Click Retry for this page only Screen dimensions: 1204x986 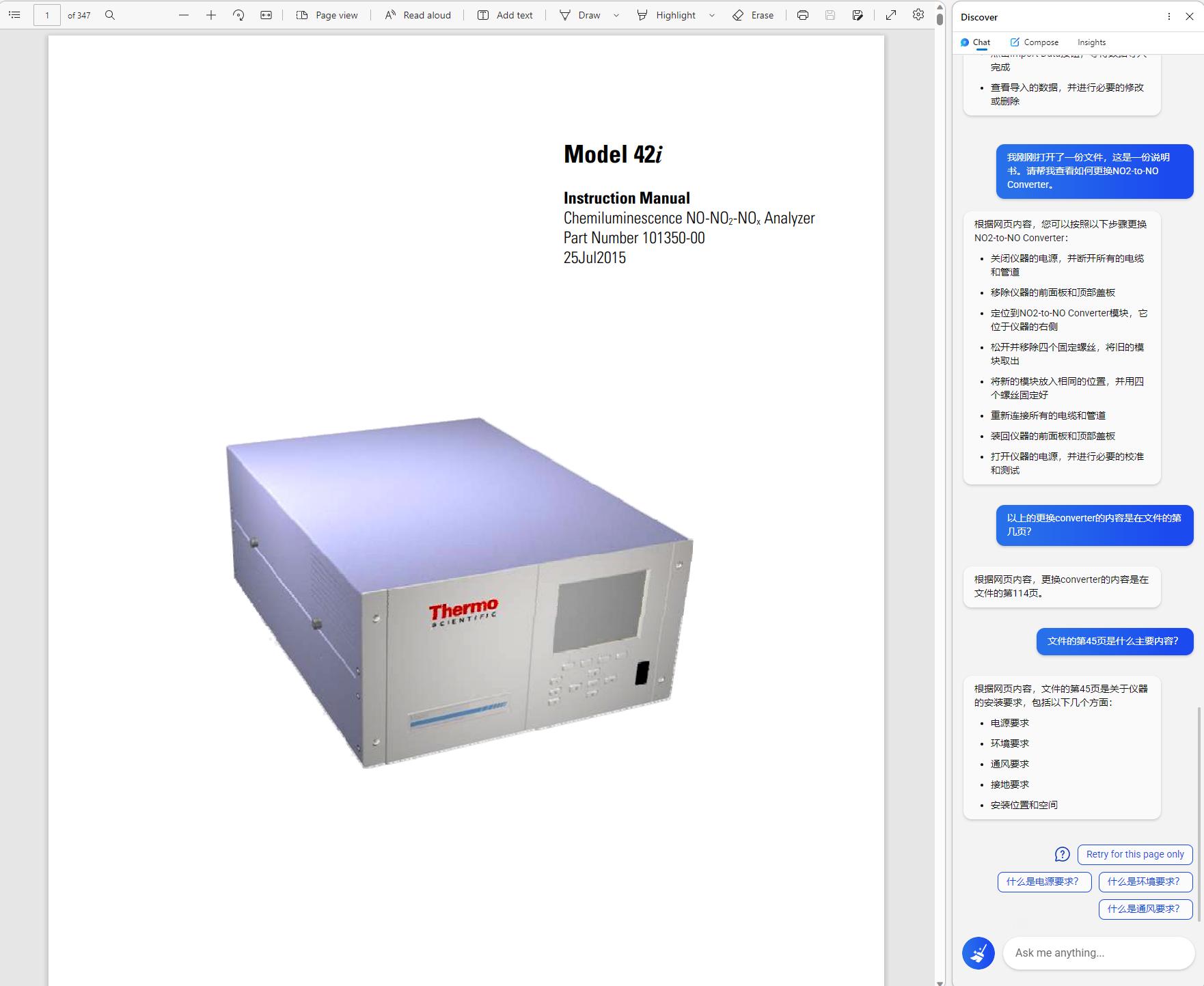coord(1134,854)
